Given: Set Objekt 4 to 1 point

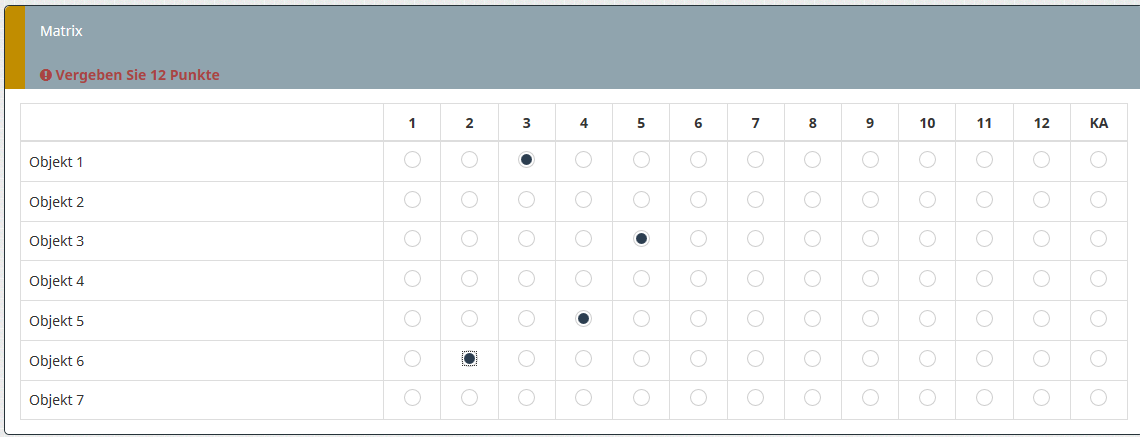Looking at the screenshot, I should click(412, 278).
